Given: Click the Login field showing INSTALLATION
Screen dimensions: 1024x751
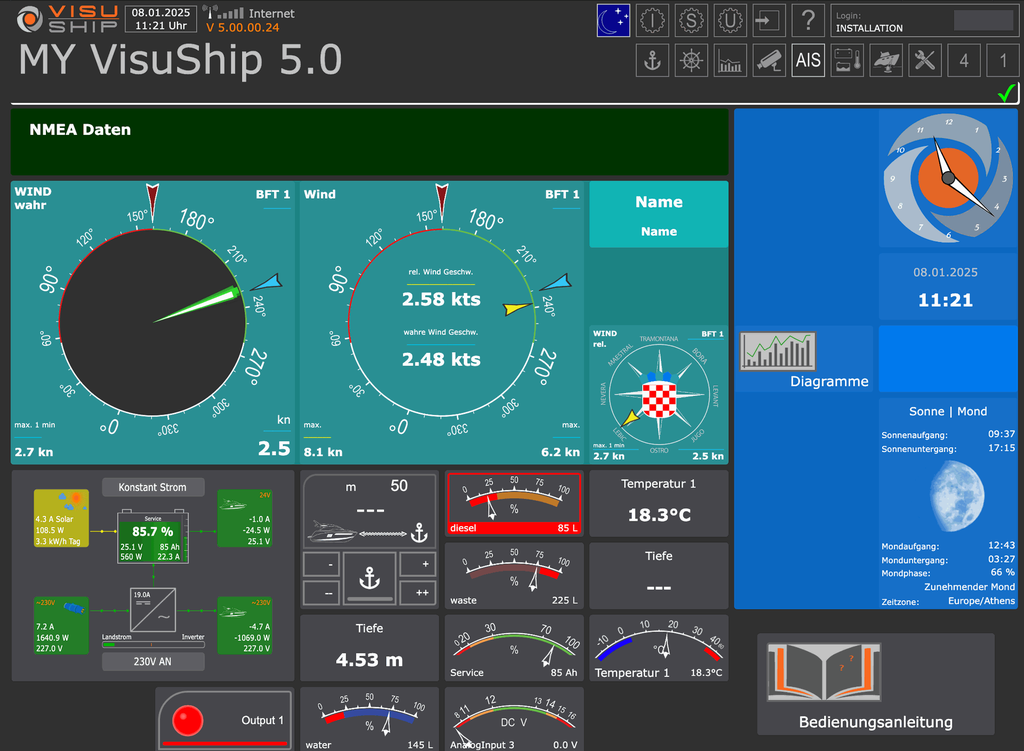Looking at the screenshot, I should tap(924, 21).
